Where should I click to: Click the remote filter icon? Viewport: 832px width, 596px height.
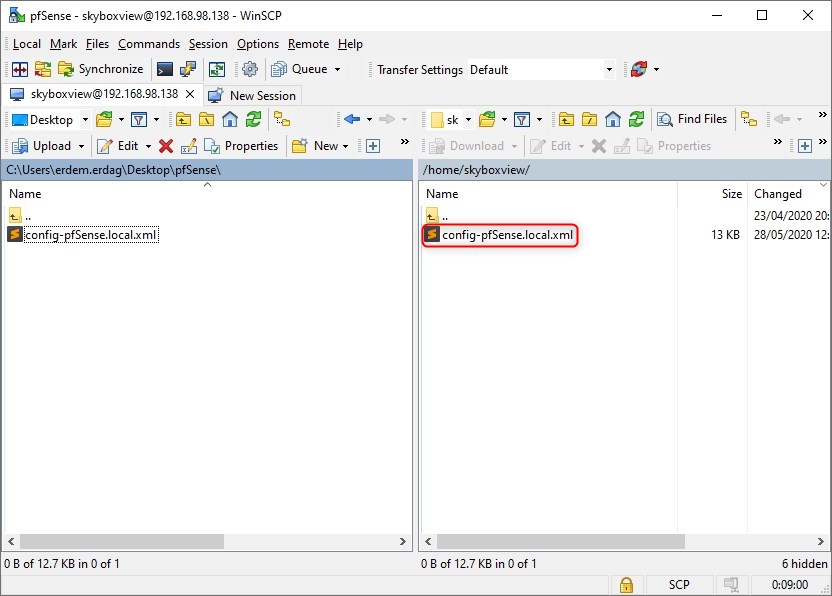tap(522, 119)
